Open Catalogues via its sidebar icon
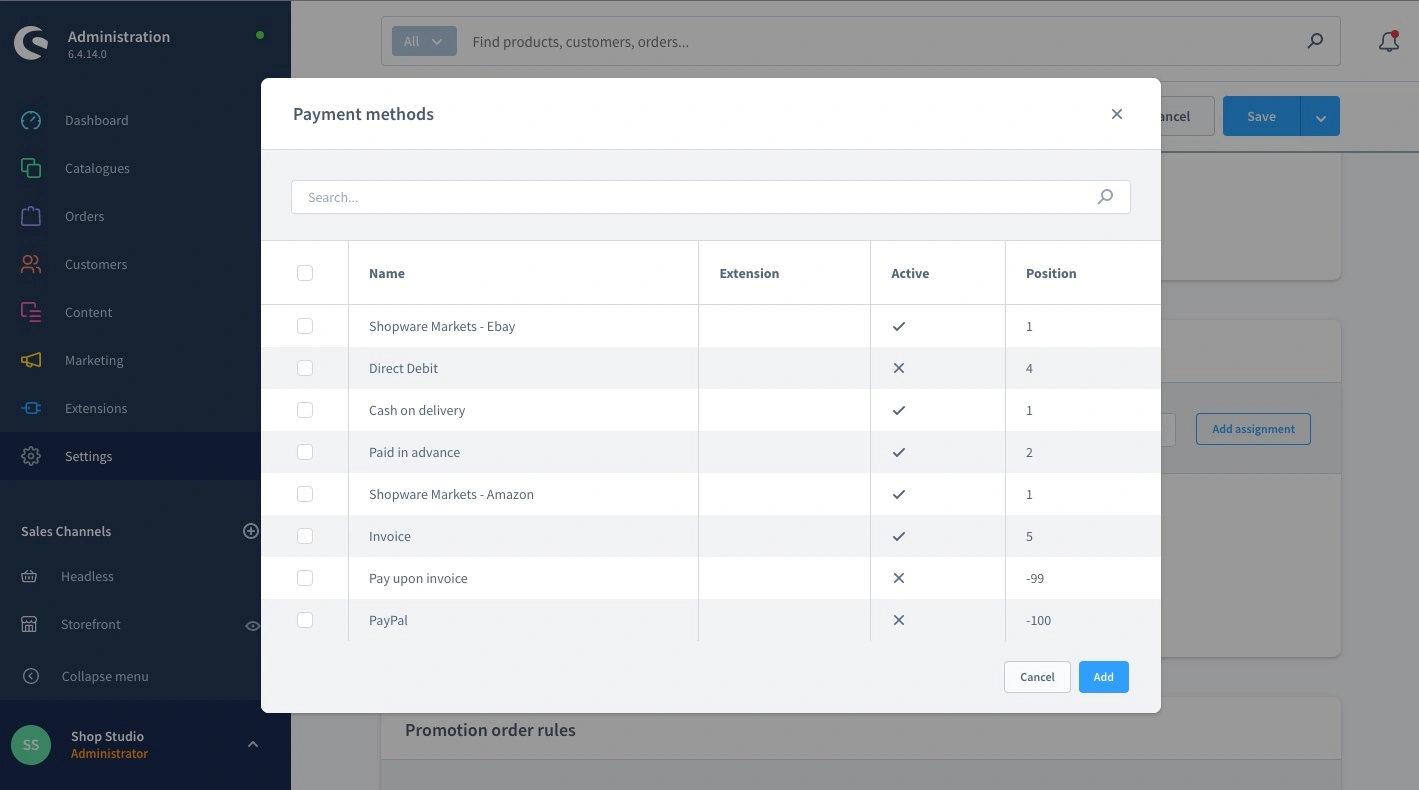Viewport: 1419px width, 790px height. pos(31,168)
